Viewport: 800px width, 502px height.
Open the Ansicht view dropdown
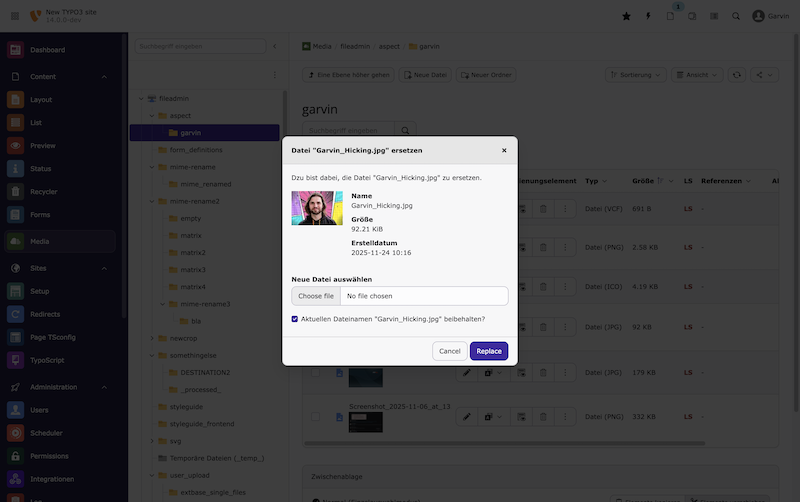[697, 74]
